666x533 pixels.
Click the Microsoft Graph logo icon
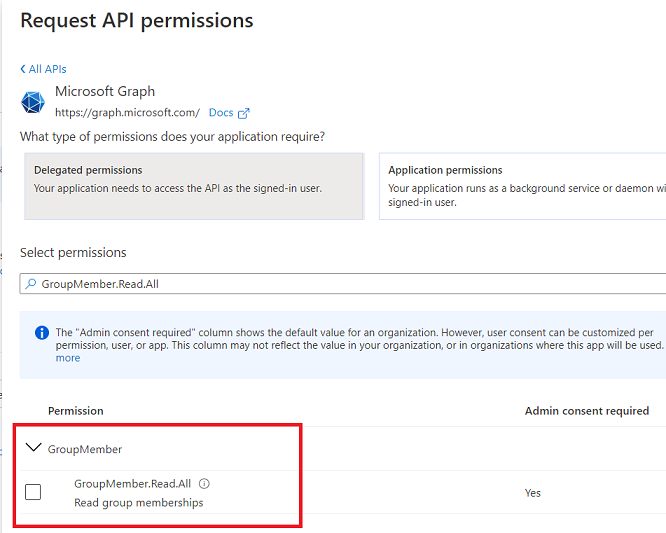click(33, 102)
